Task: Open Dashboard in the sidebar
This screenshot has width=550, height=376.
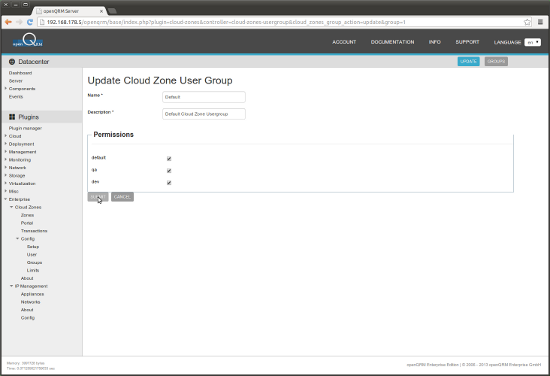Action: point(20,73)
